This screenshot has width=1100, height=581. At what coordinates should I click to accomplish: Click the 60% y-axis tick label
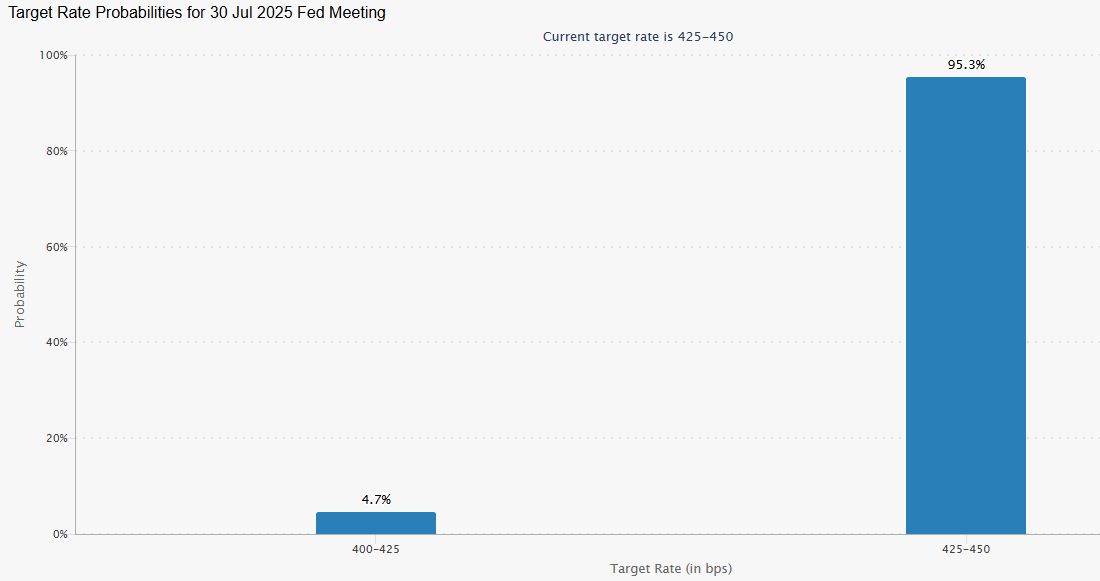tap(56, 247)
